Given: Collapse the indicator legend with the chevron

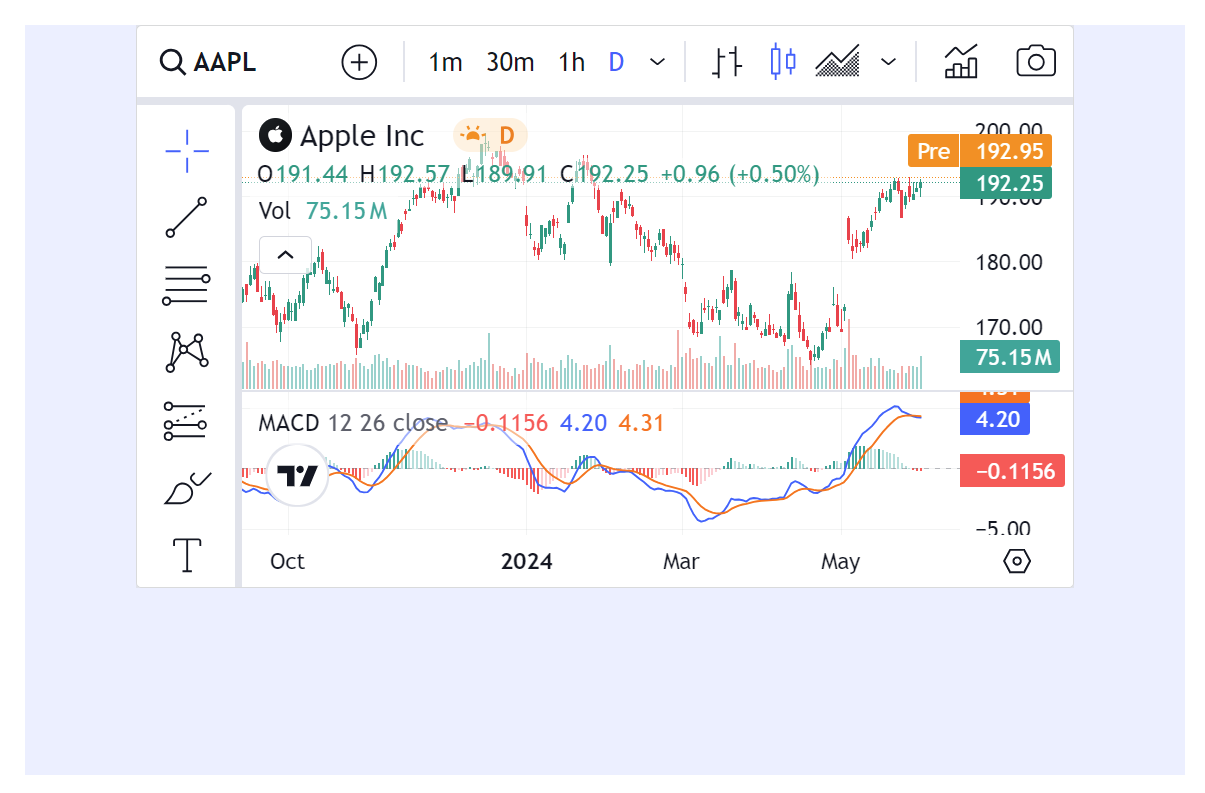Looking at the screenshot, I should pos(285,255).
